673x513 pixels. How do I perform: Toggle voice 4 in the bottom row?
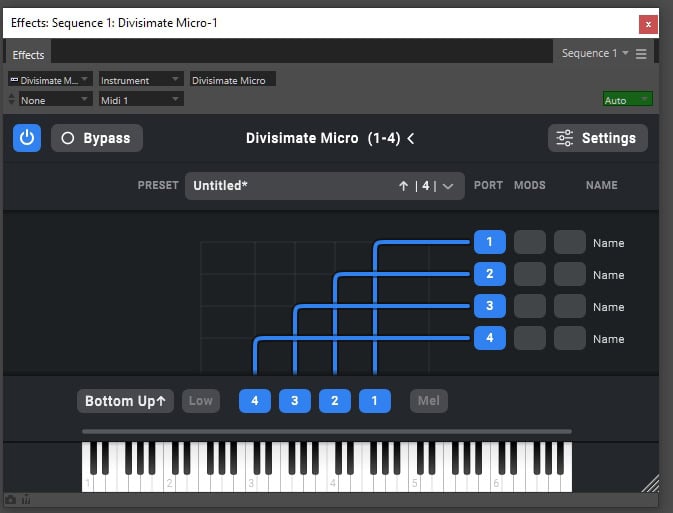tap(255, 401)
